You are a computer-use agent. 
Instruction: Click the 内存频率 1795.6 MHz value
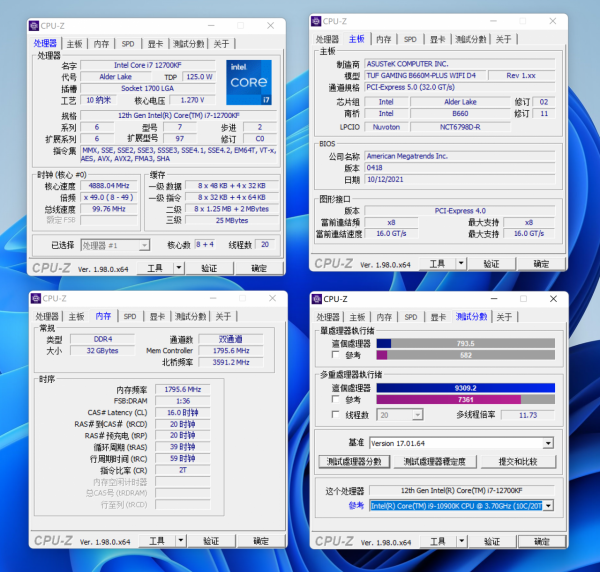[x=183, y=389]
